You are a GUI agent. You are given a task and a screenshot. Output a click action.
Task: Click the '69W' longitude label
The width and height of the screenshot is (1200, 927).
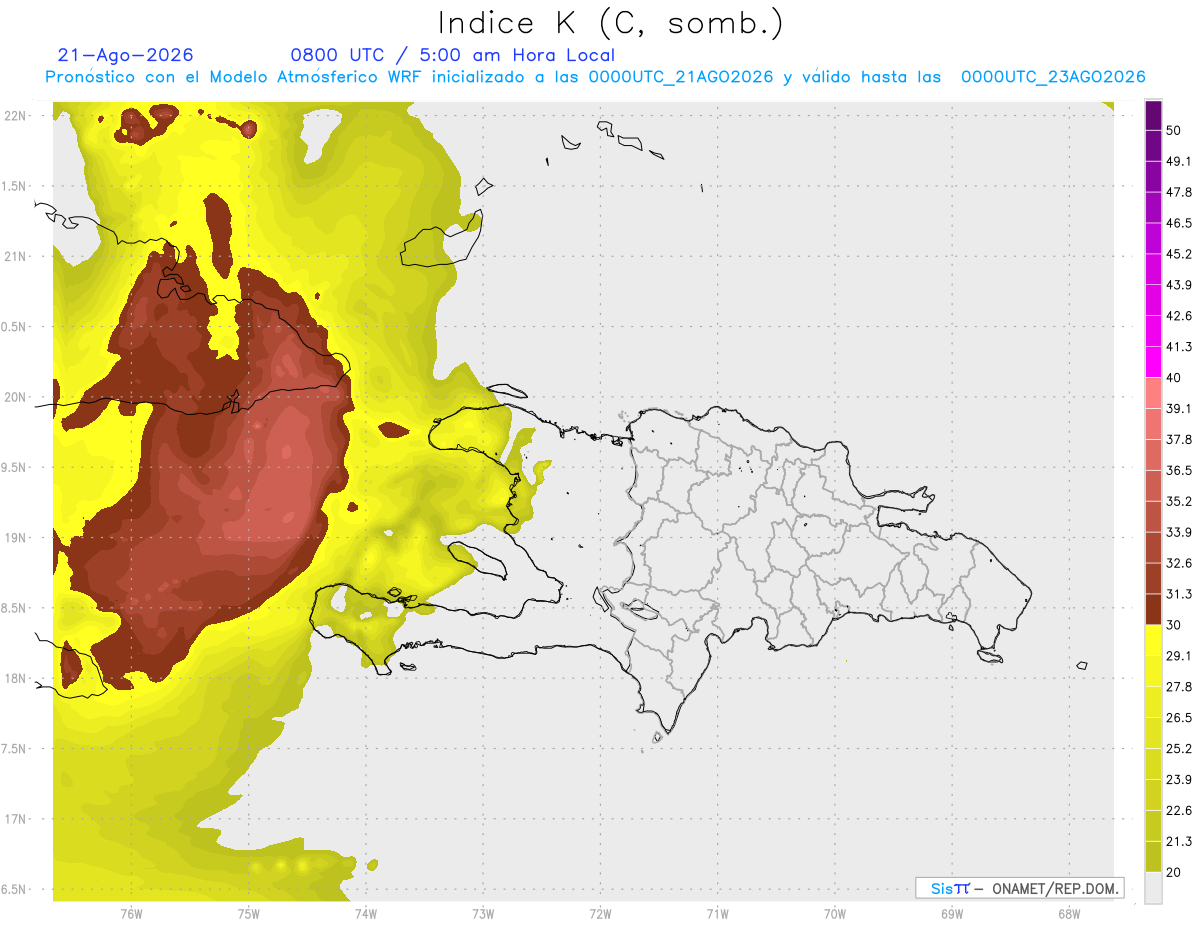pos(952,914)
